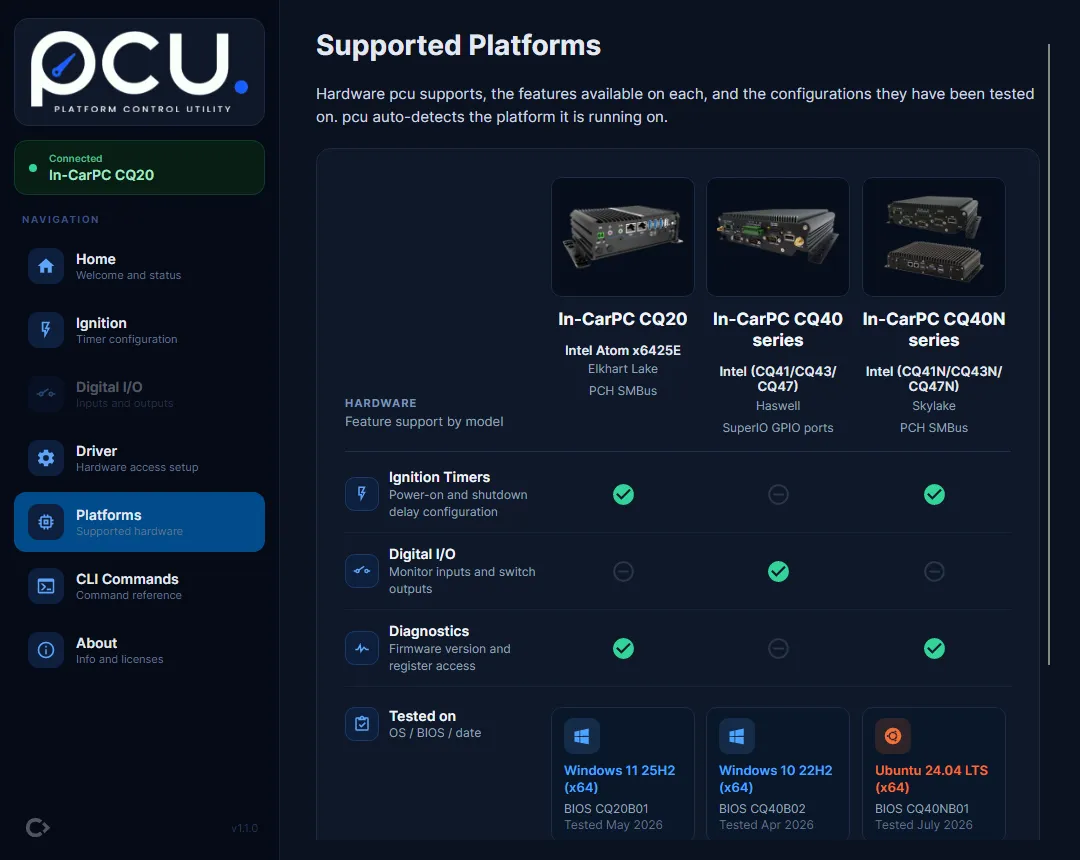
Task: Click the Elkhart Lake text
Action: point(623,369)
